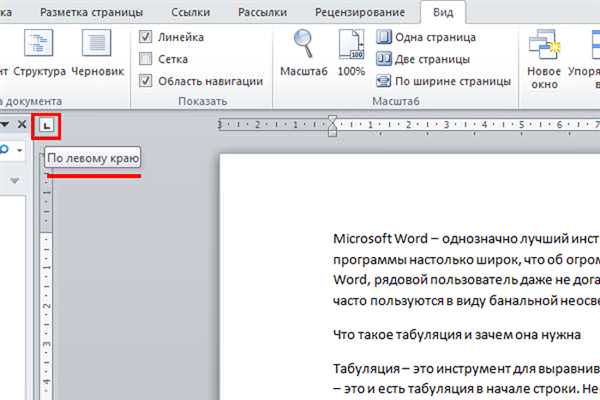600x400 pixels.
Task: Open the Структура outline view
Action: (x=39, y=54)
